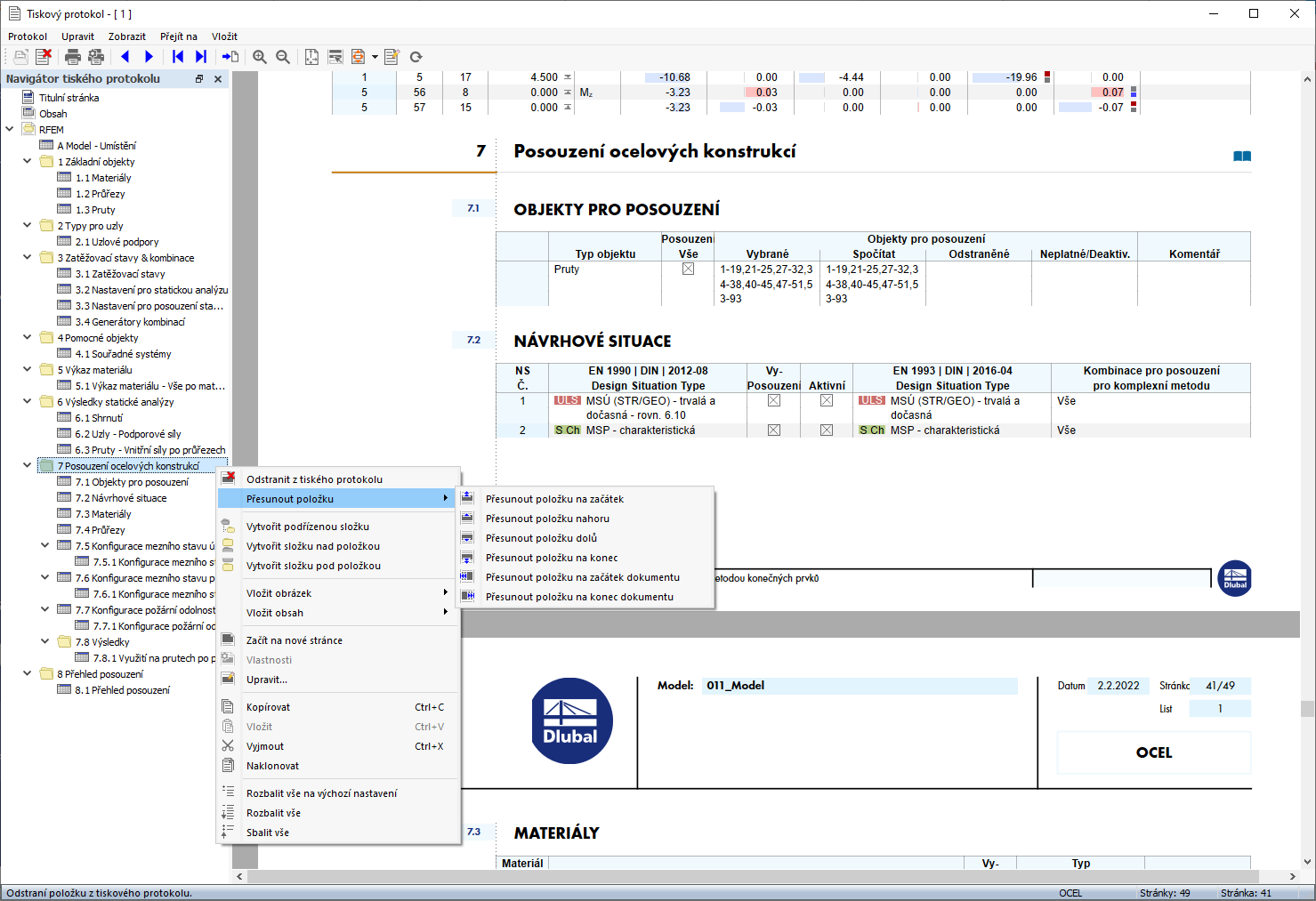Toggle the Vše checkbox in Pruty row
Image resolution: width=1316 pixels, height=901 pixels.
point(688,269)
